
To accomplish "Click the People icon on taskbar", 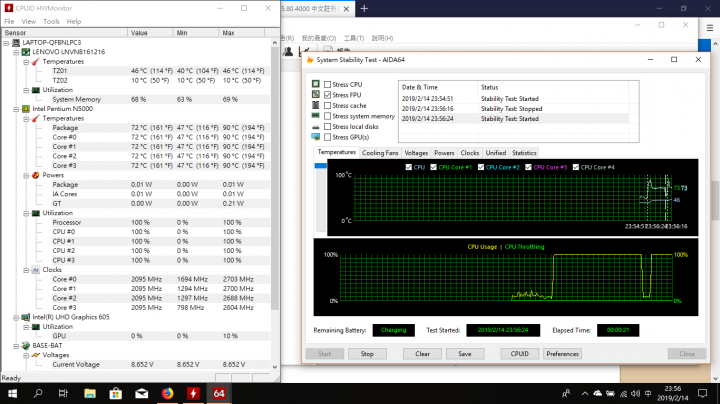I will (x=566, y=393).
